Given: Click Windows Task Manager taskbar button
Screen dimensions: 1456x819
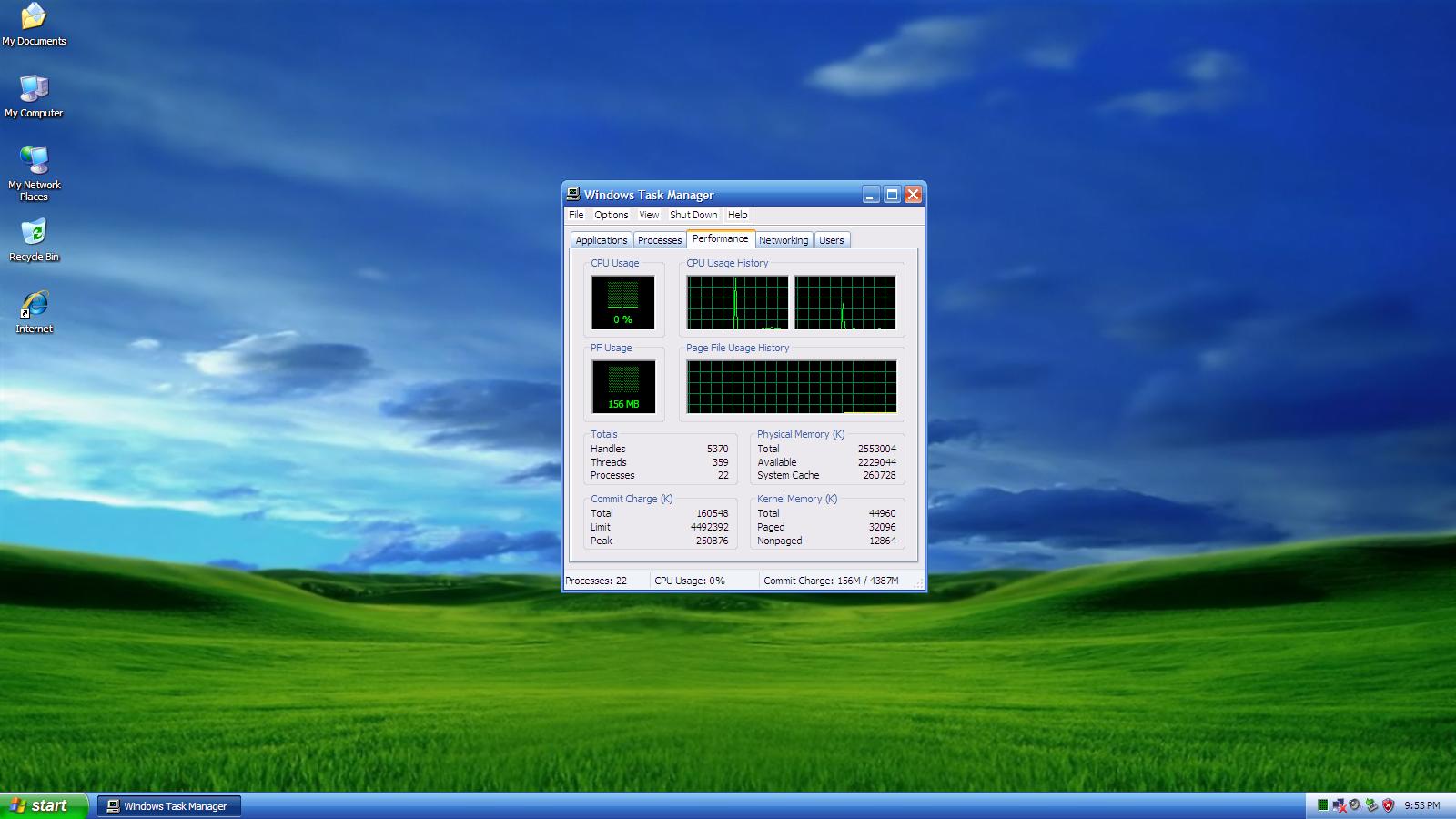Looking at the screenshot, I should [168, 805].
